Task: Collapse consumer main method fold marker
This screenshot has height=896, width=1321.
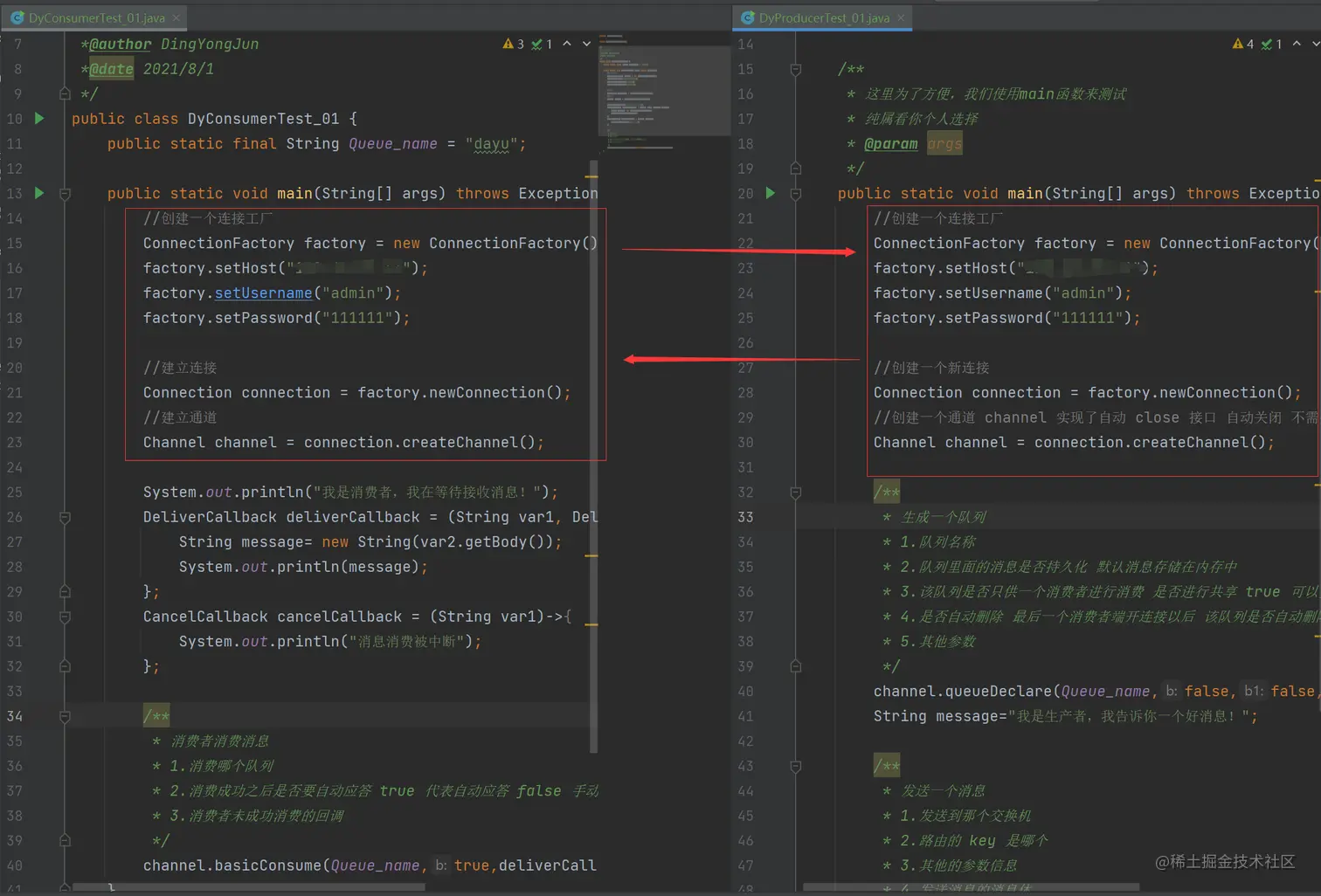Action: point(65,193)
